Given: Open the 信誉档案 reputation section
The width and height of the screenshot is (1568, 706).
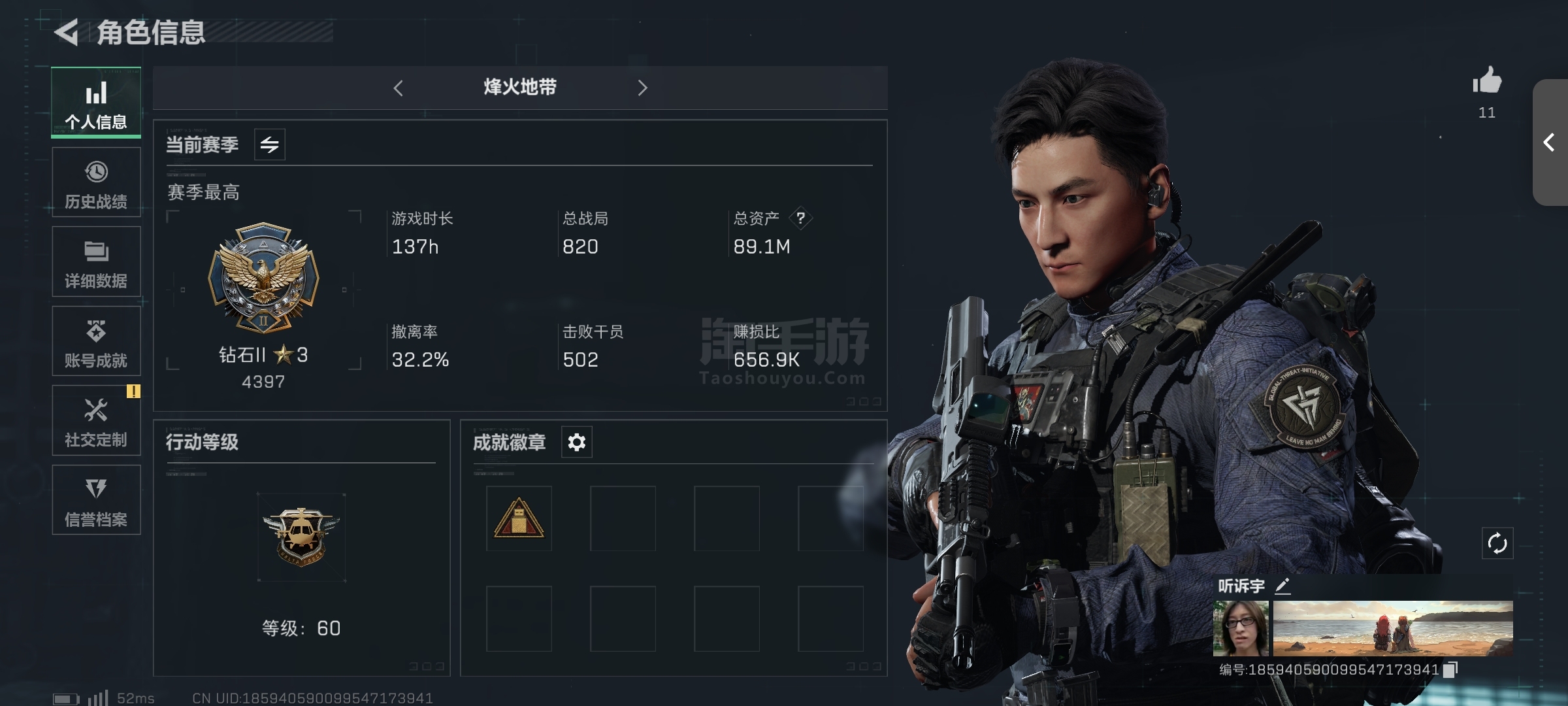Looking at the screenshot, I should coord(96,500).
